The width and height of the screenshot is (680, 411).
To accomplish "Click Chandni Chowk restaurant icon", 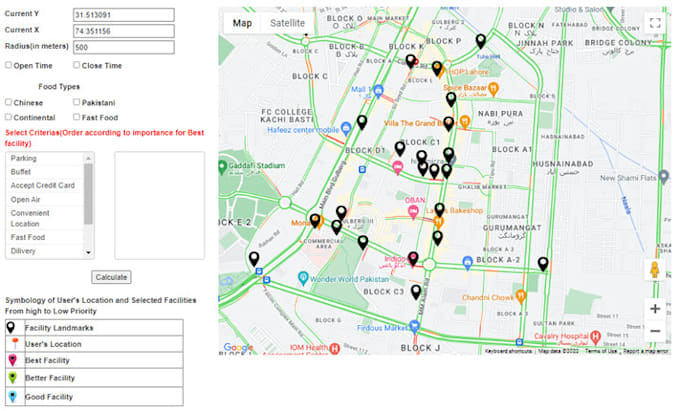I will [x=521, y=296].
